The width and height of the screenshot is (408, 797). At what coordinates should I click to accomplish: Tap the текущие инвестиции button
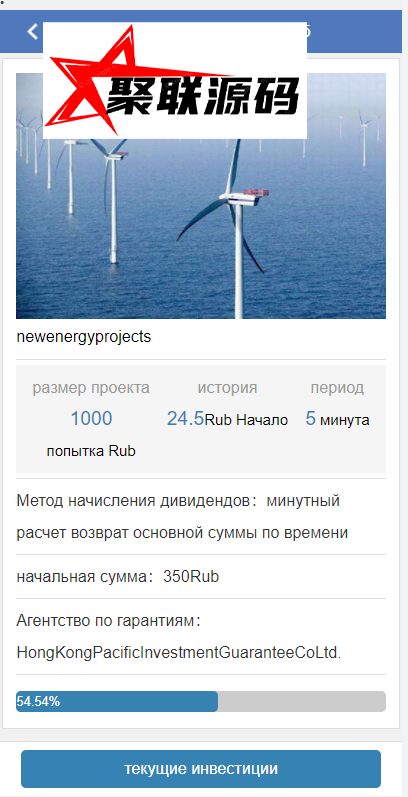click(201, 769)
